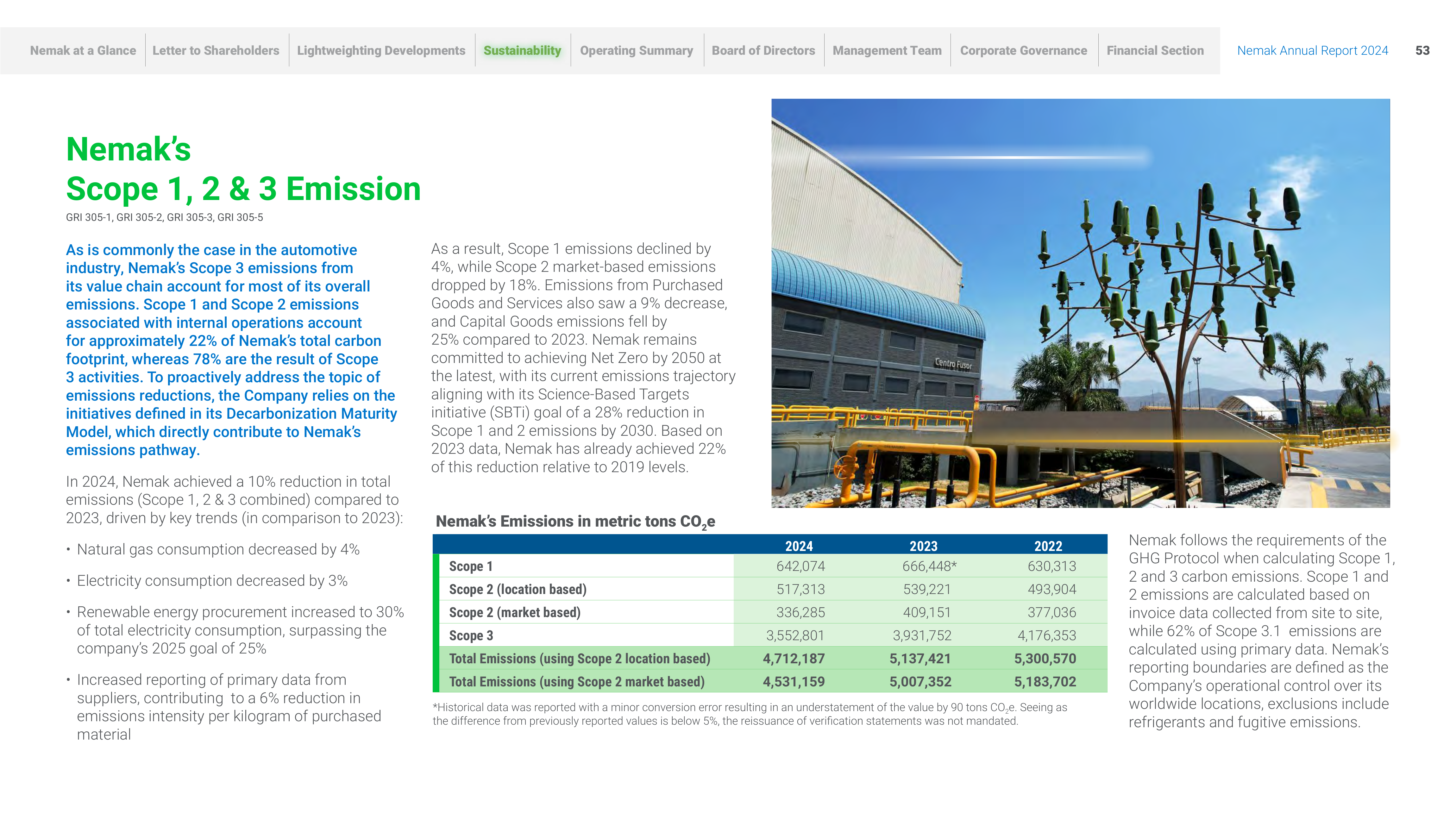Click value 409,151 in the table
The image size is (1456, 819).
pyautogui.click(x=927, y=612)
